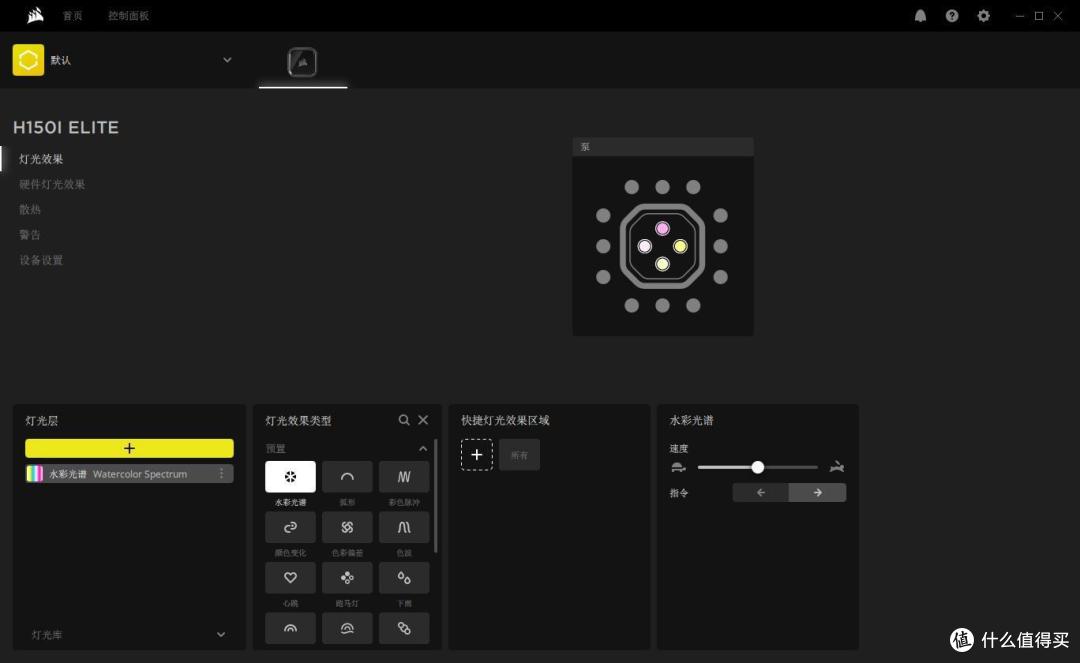Image resolution: width=1080 pixels, height=663 pixels.
Task: Pick the 颜色变化 color shift effect
Action: point(290,527)
